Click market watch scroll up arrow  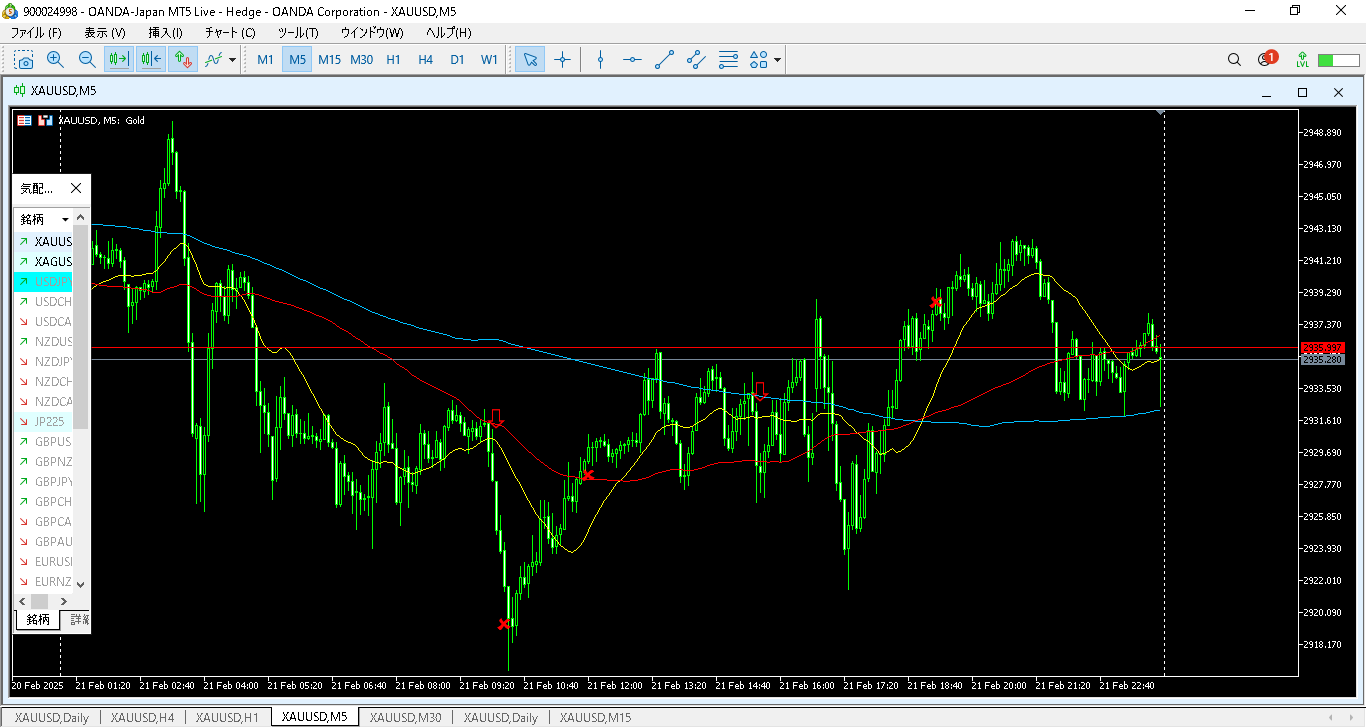(x=81, y=218)
